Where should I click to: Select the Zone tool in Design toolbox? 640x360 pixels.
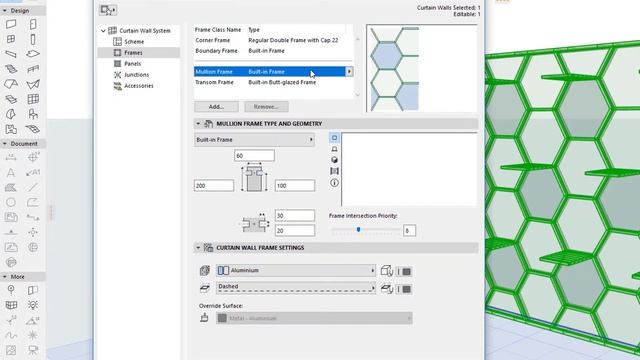point(11,129)
